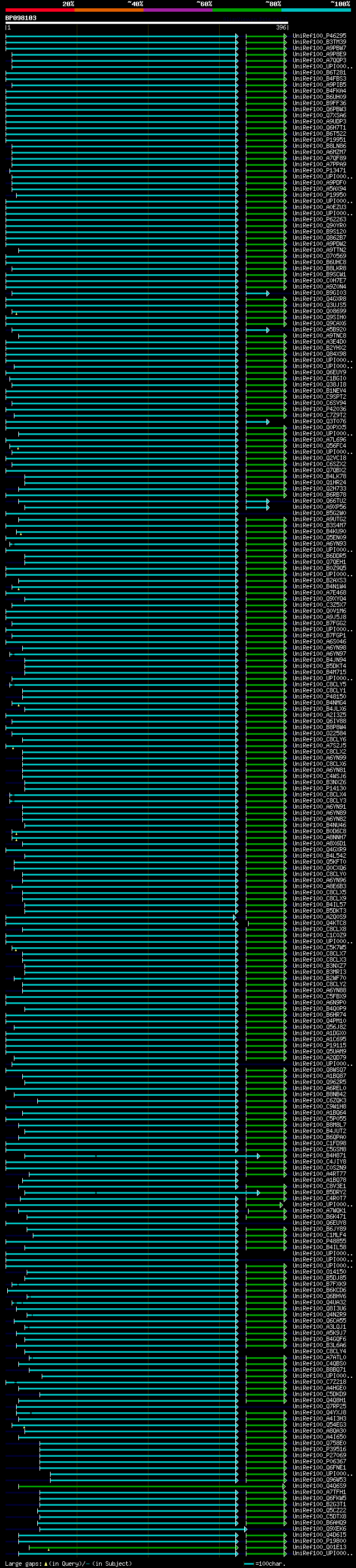Click the UniRef100_A6MZM7 label
This screenshot has width=356, height=1568.
click(x=319, y=152)
